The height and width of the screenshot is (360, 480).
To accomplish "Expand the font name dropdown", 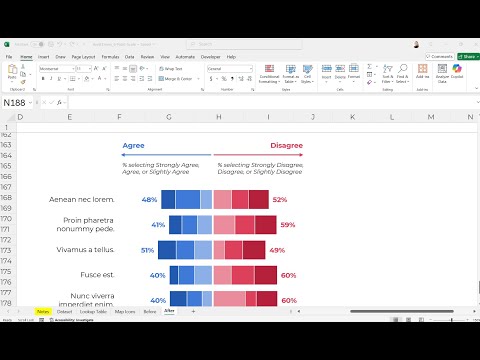I will 73,69.
